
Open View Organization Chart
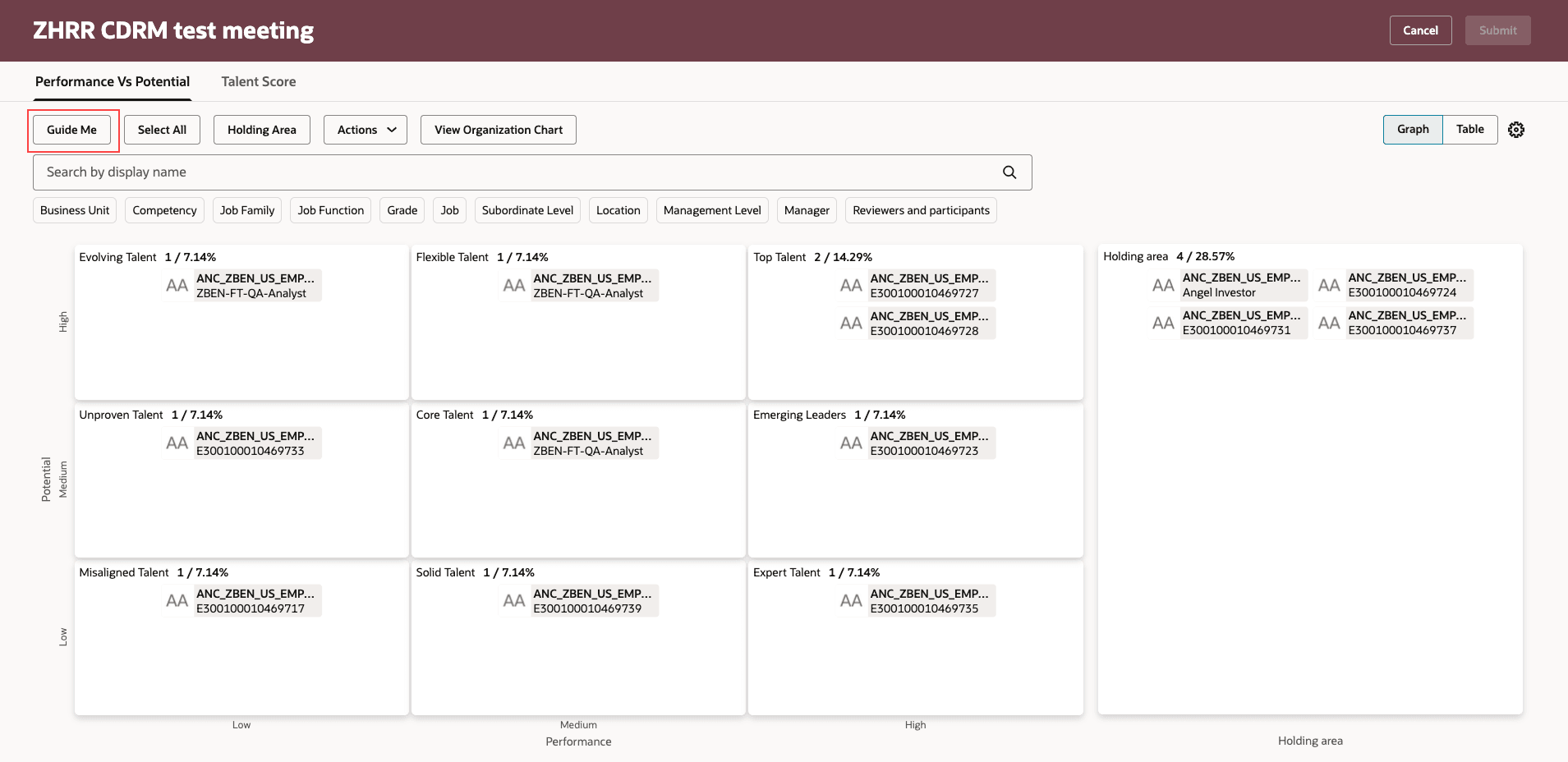[x=498, y=129]
